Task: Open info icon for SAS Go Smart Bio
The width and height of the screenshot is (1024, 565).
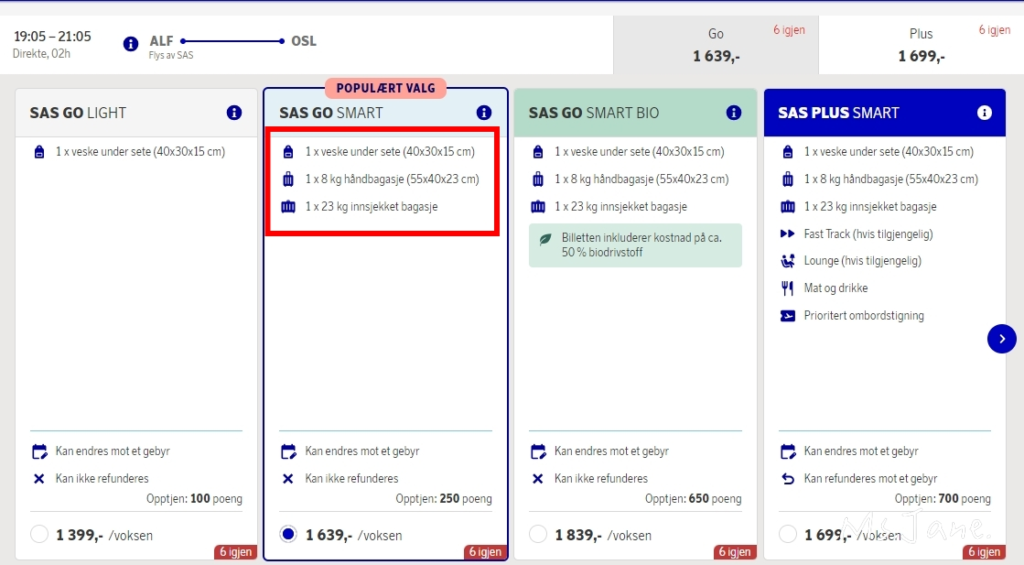Action: 733,113
